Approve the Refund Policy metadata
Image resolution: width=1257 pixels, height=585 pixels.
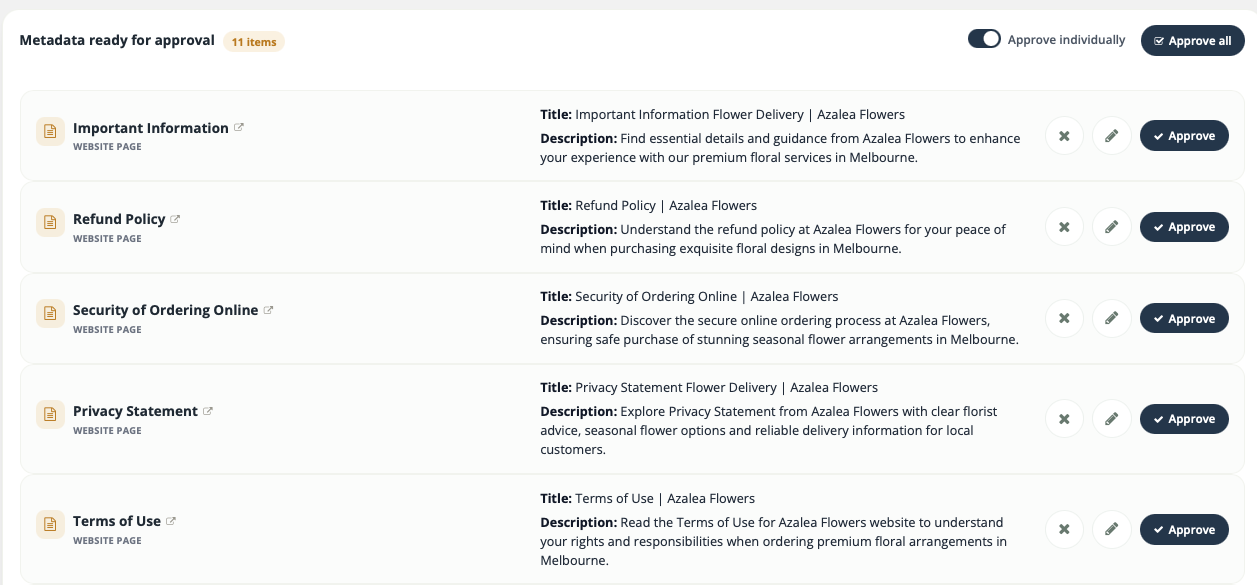[1184, 227]
